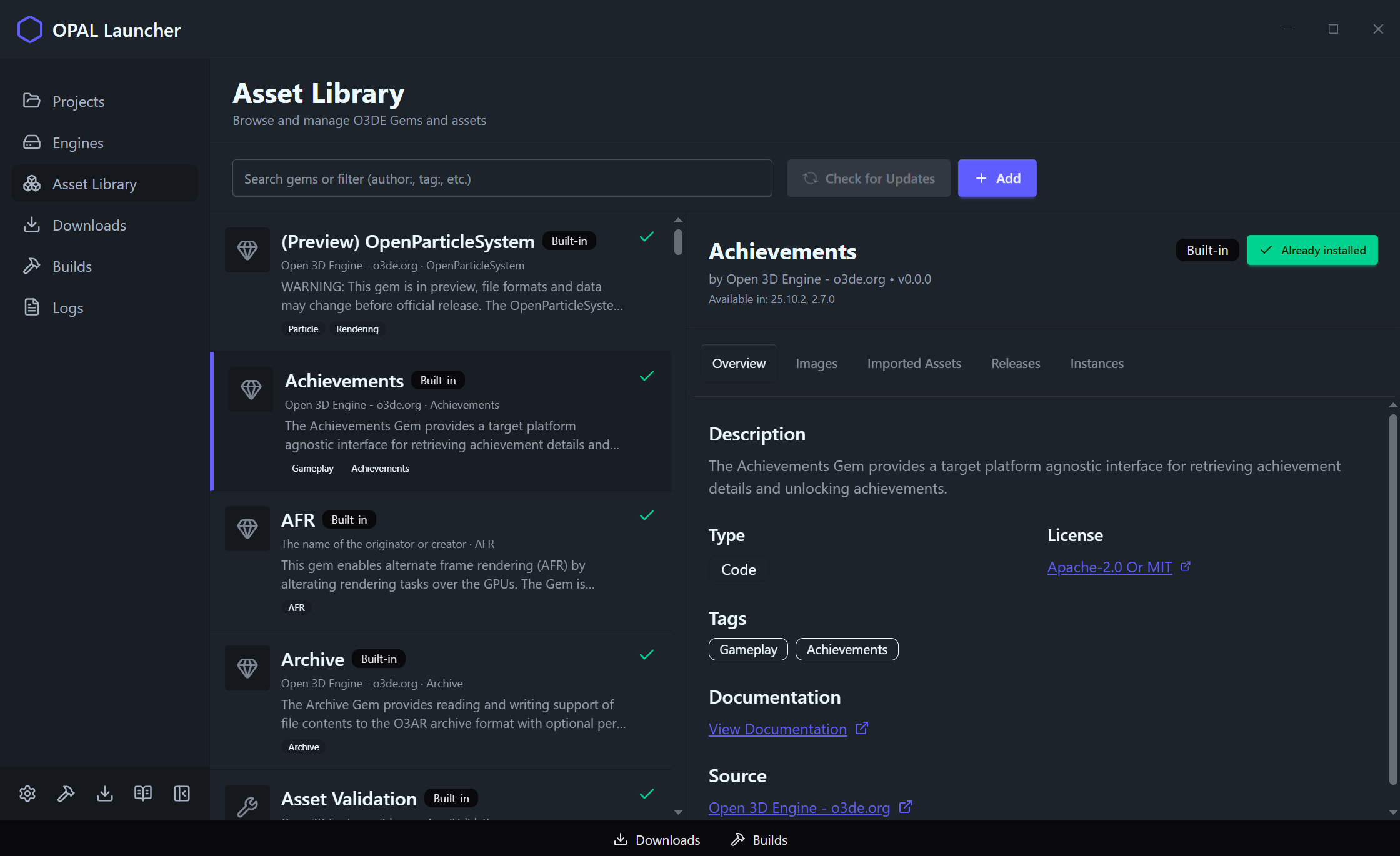Switch to the Overview tab
The width and height of the screenshot is (1400, 856).
(739, 364)
